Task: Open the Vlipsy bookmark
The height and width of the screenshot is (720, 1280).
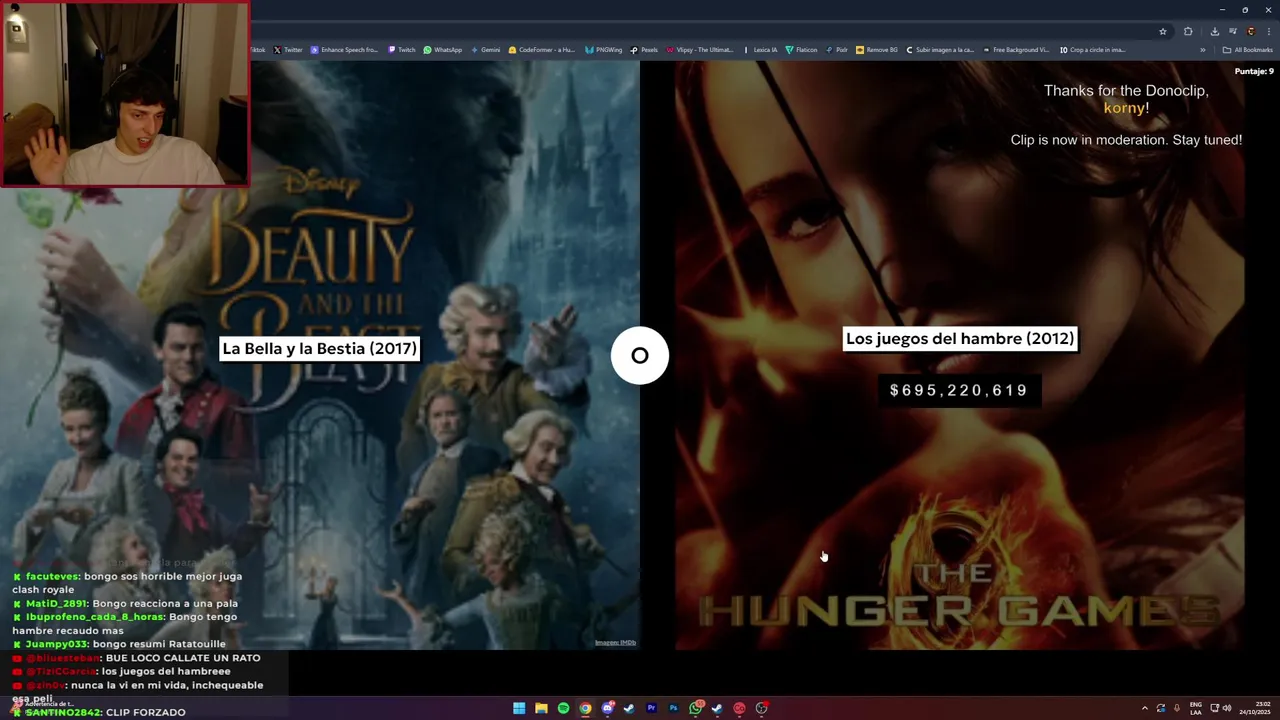Action: tap(700, 50)
